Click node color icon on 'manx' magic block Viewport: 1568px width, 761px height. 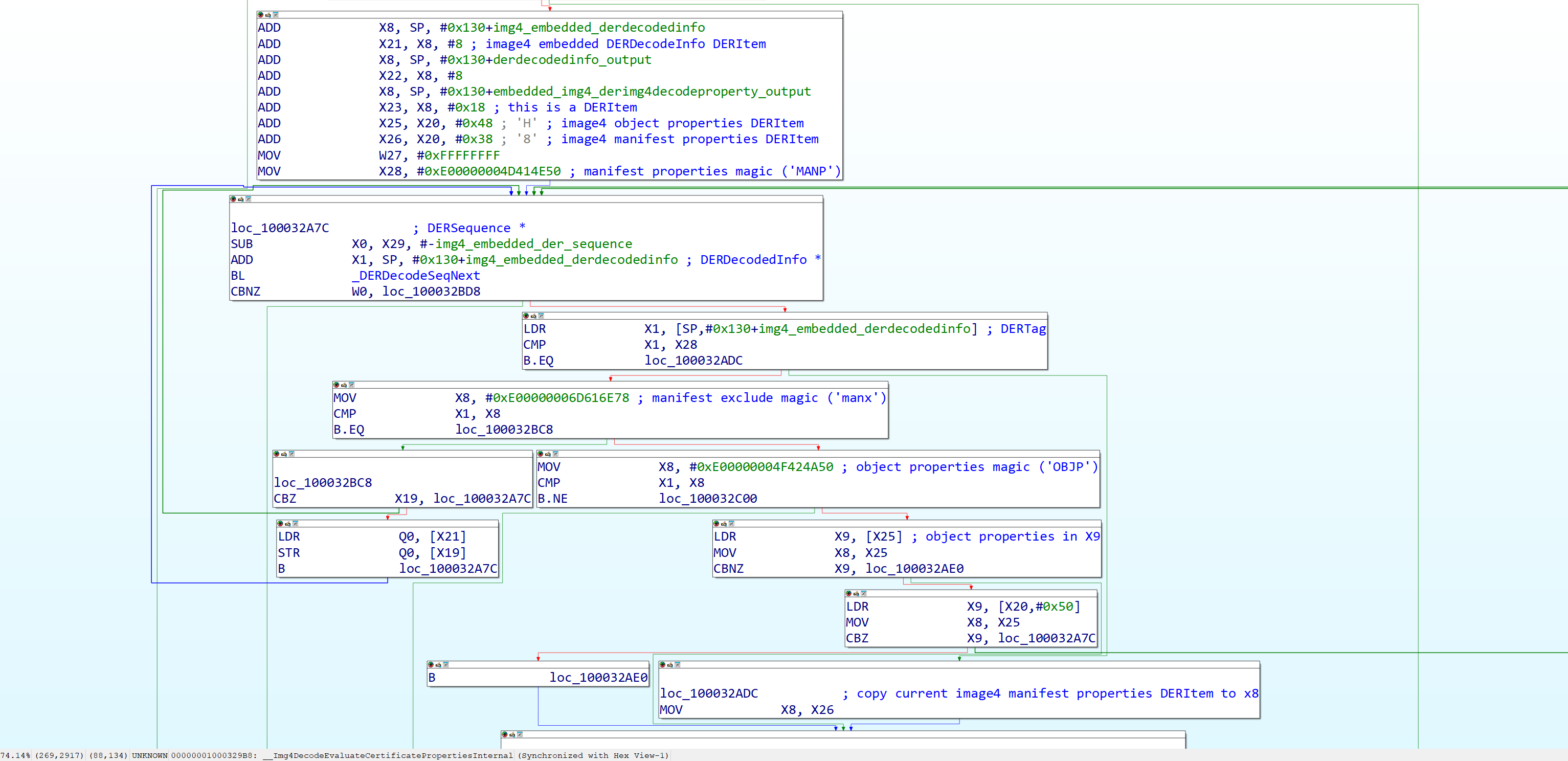click(x=336, y=385)
